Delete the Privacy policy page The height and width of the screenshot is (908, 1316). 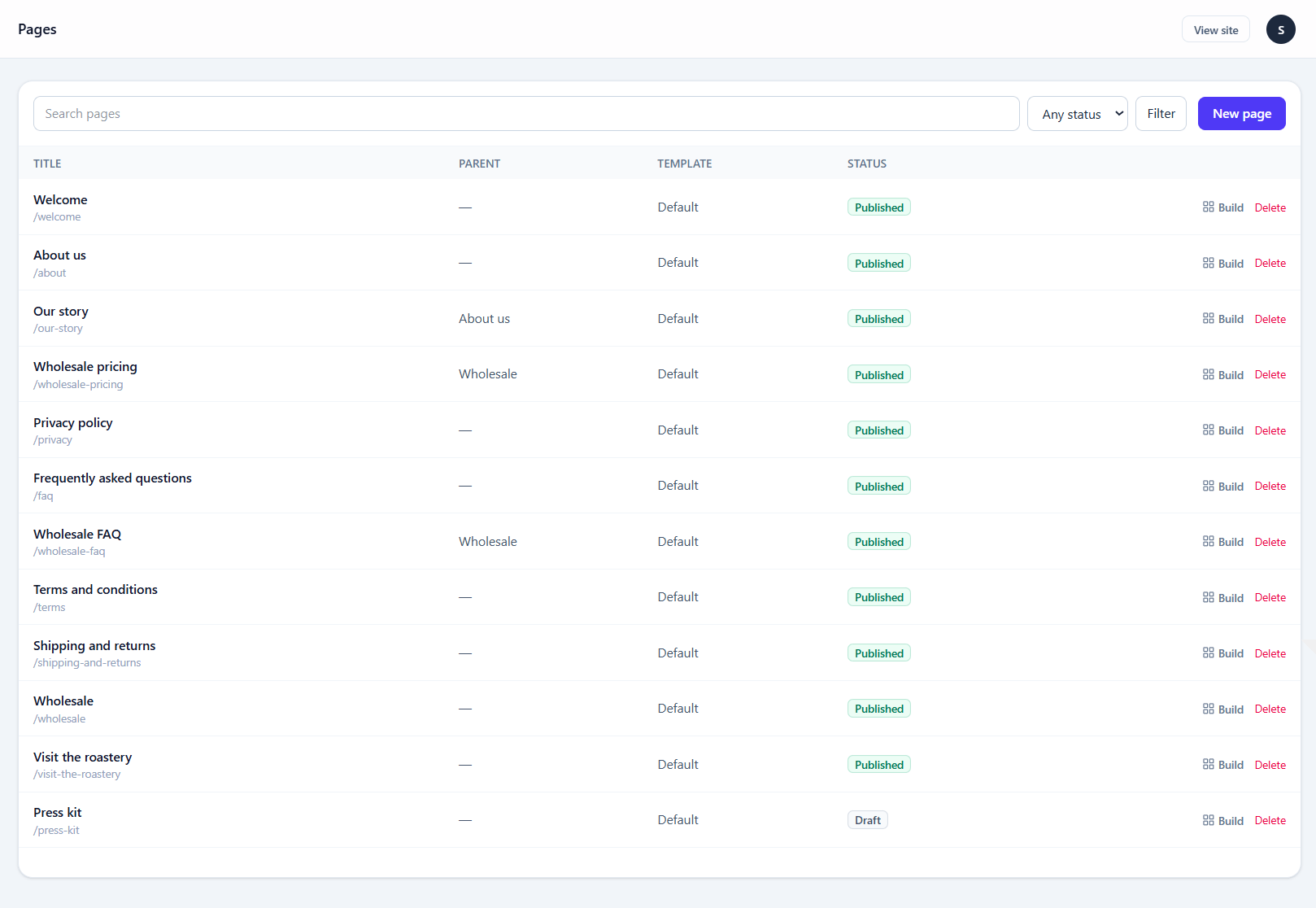point(1270,430)
